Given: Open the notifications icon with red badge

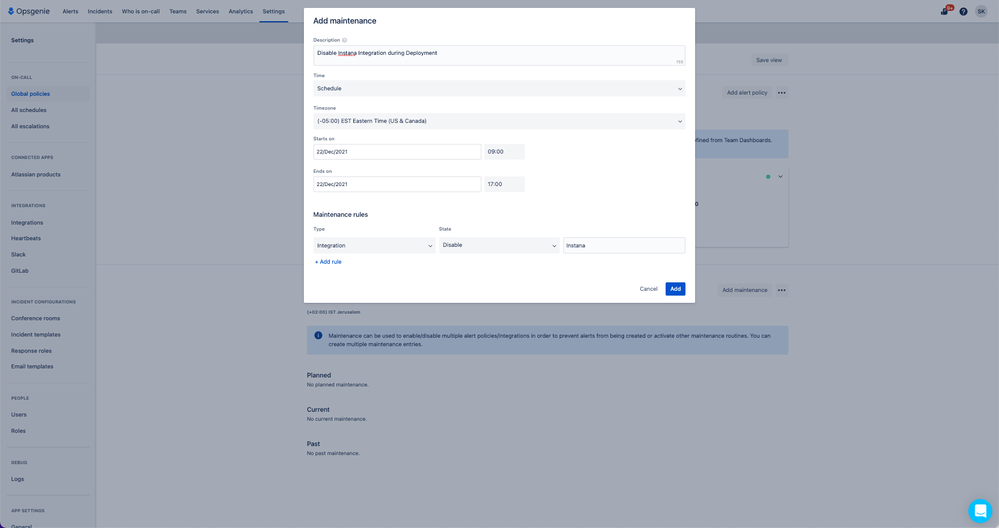Looking at the screenshot, I should [x=945, y=11].
